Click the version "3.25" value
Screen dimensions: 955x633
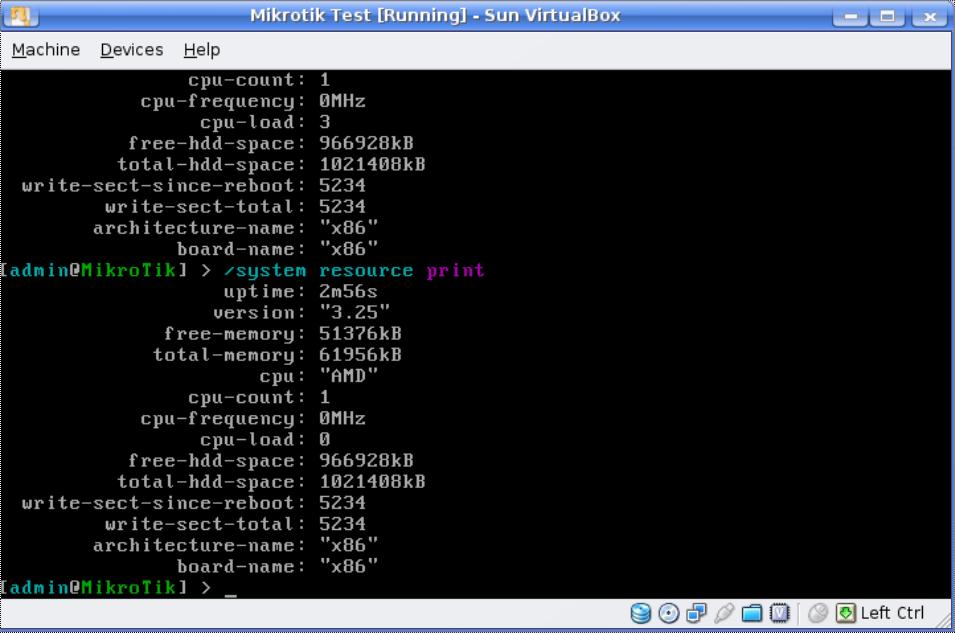[x=354, y=313]
